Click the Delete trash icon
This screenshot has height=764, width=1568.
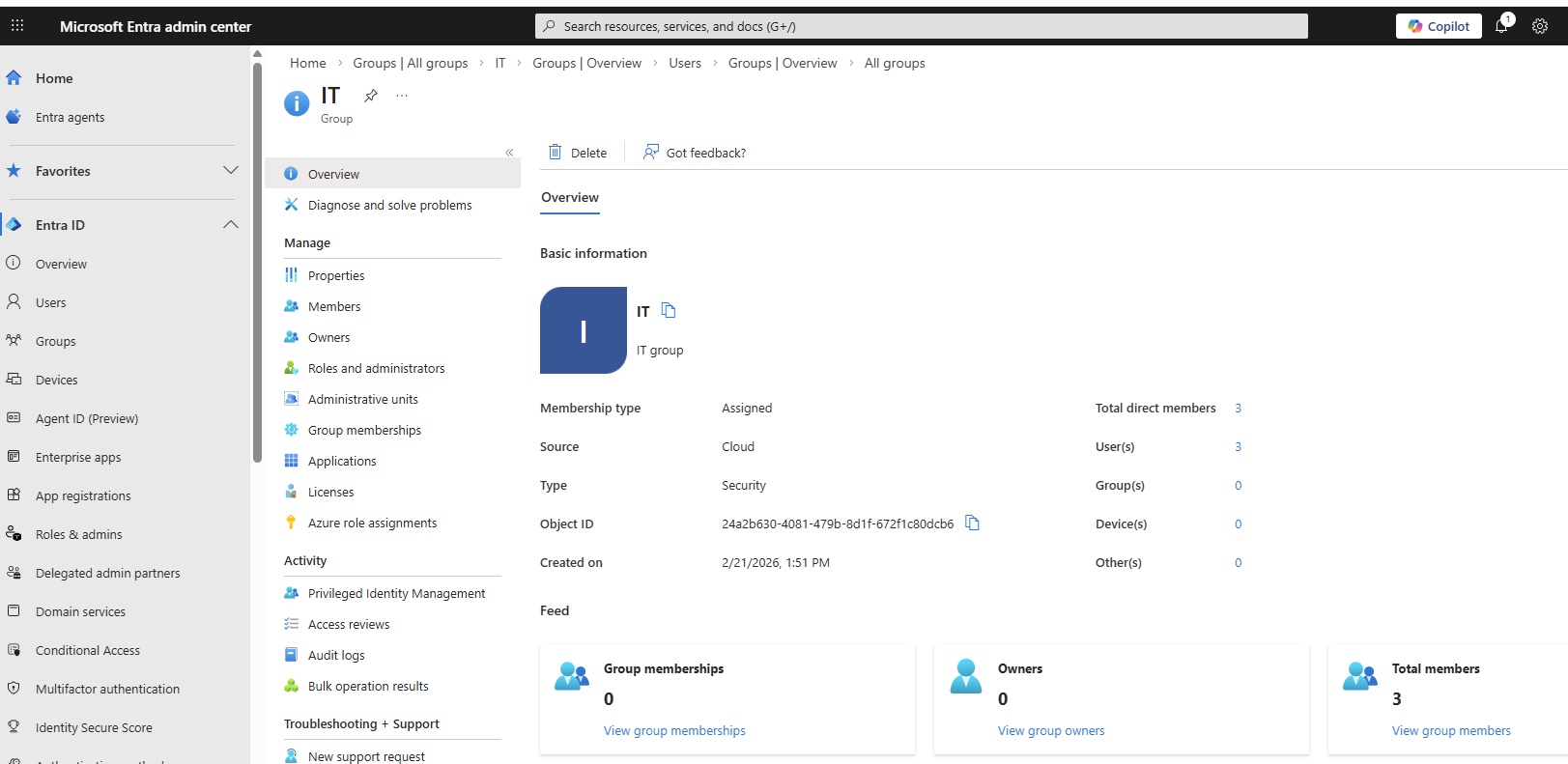click(x=556, y=152)
